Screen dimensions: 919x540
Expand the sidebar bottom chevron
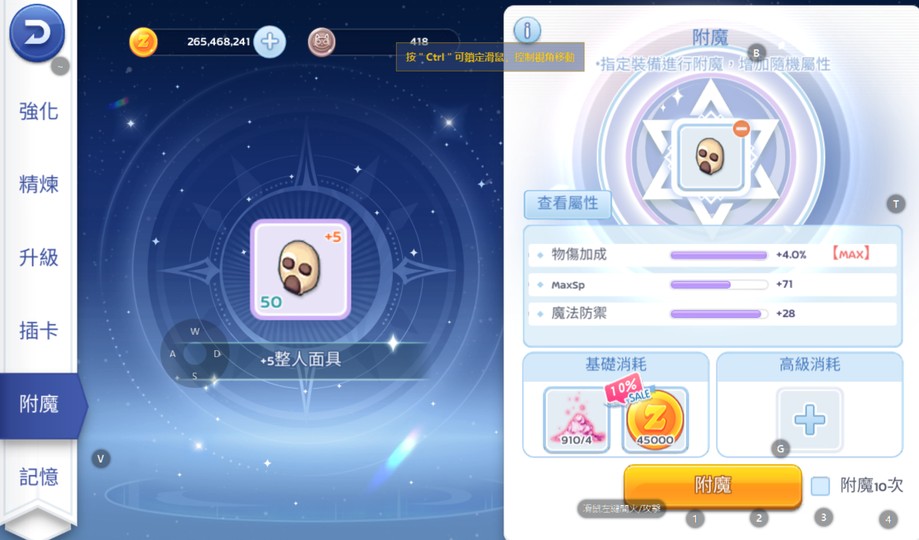pos(39,522)
